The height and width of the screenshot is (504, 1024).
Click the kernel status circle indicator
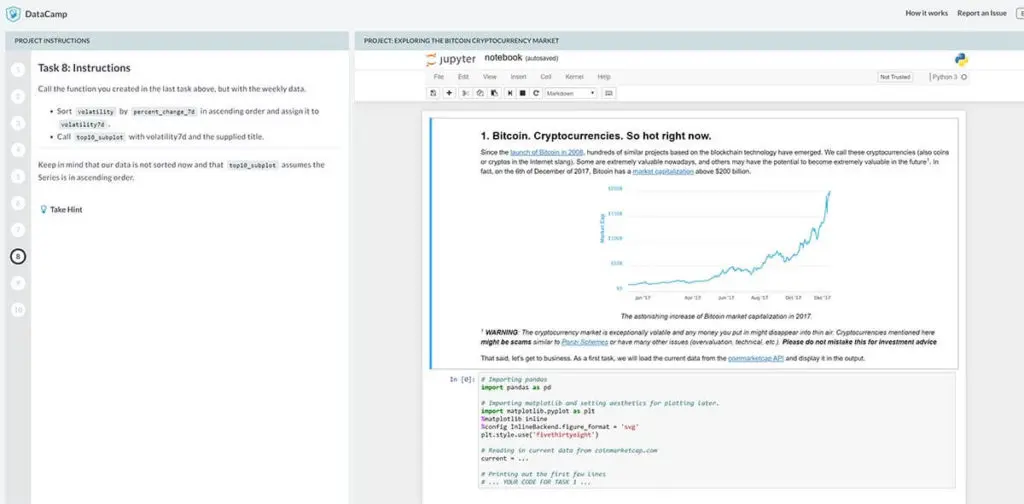(964, 77)
